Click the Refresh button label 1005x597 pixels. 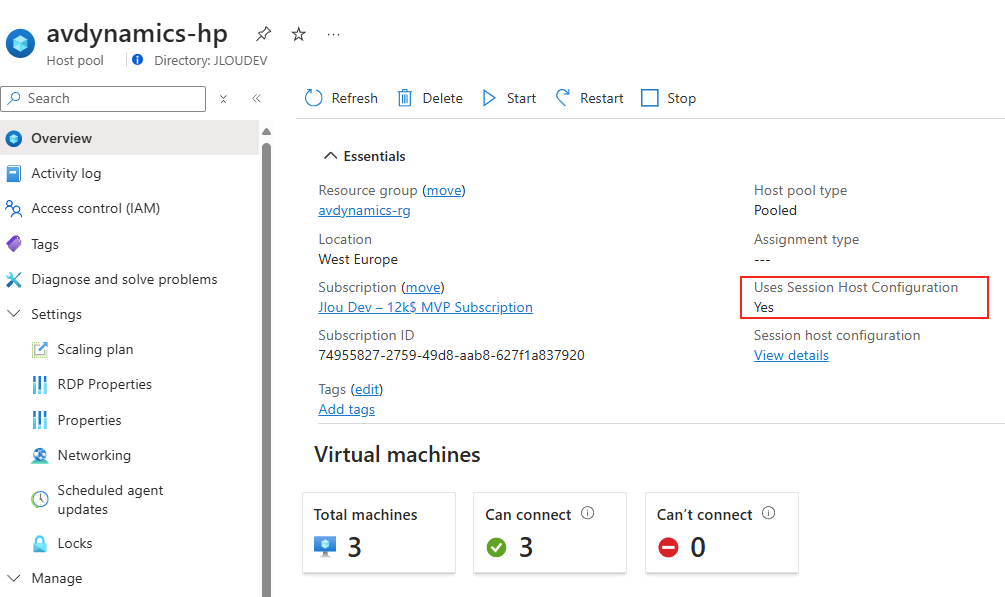[x=354, y=98]
